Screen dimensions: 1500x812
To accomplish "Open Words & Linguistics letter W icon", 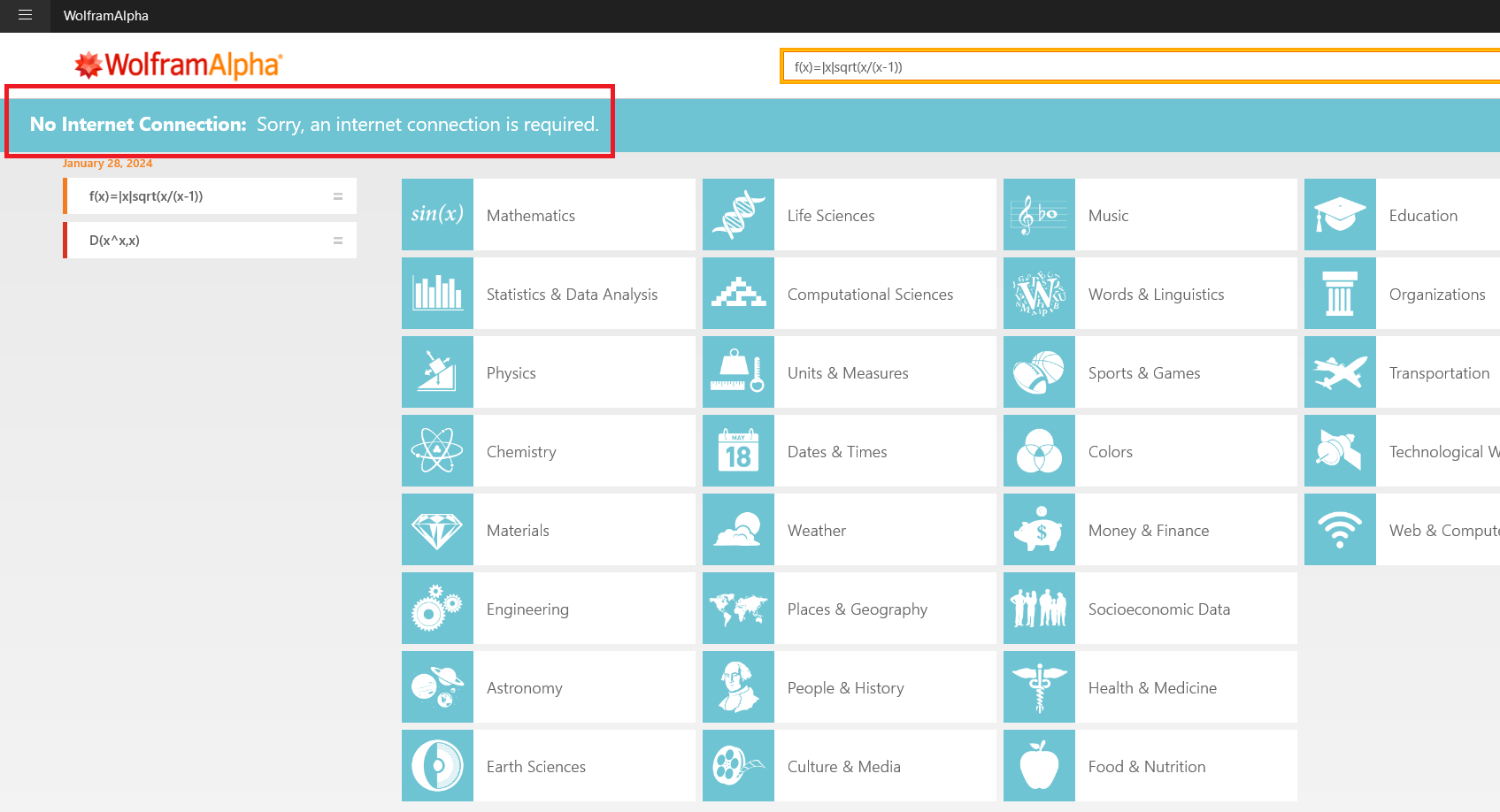I will click(1039, 294).
